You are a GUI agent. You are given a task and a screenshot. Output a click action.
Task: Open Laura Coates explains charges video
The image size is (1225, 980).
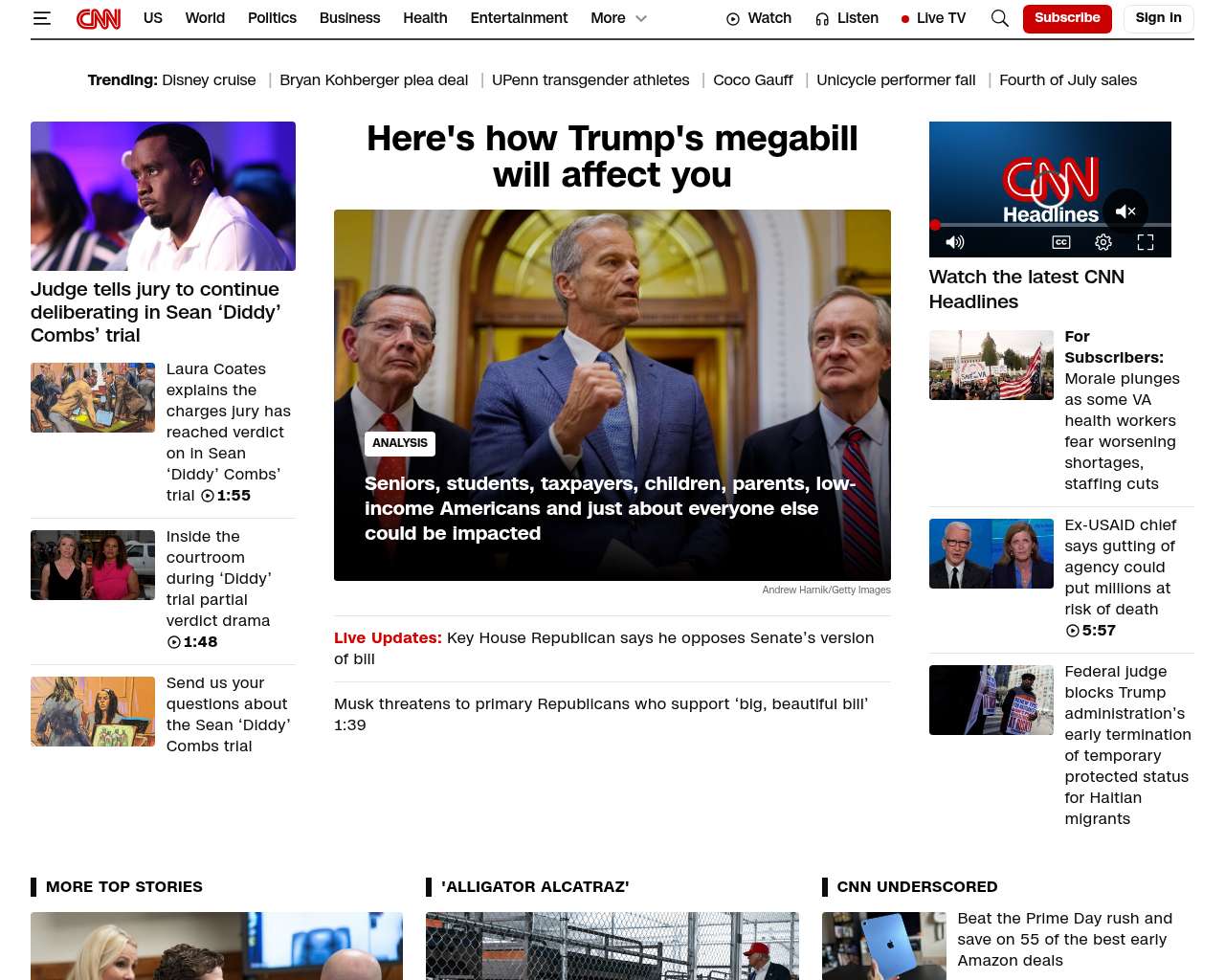point(229,432)
